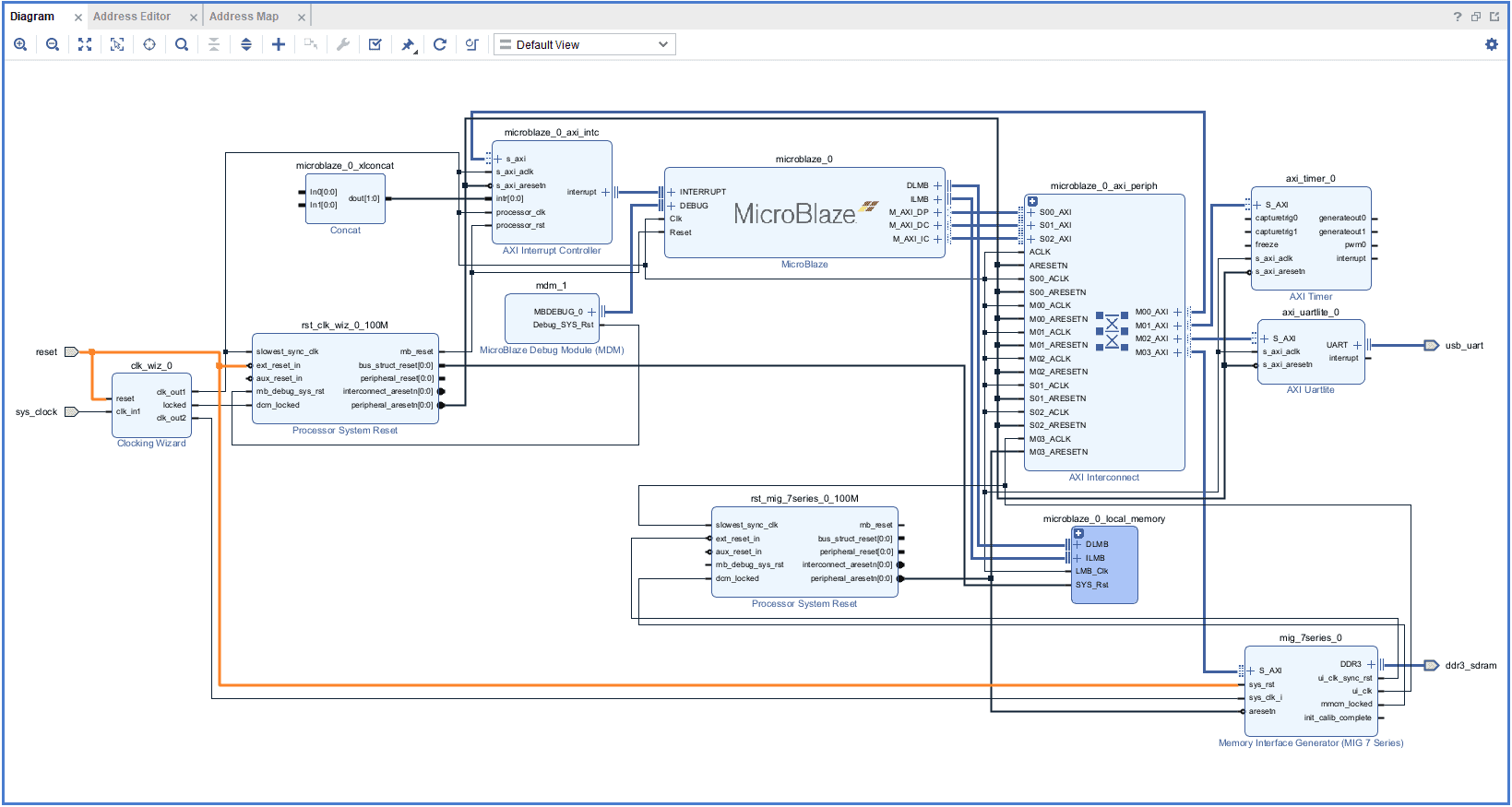Image resolution: width=1512 pixels, height=807 pixels.
Task: Expand the microblaze_0_local_memory block
Action: click(1078, 533)
